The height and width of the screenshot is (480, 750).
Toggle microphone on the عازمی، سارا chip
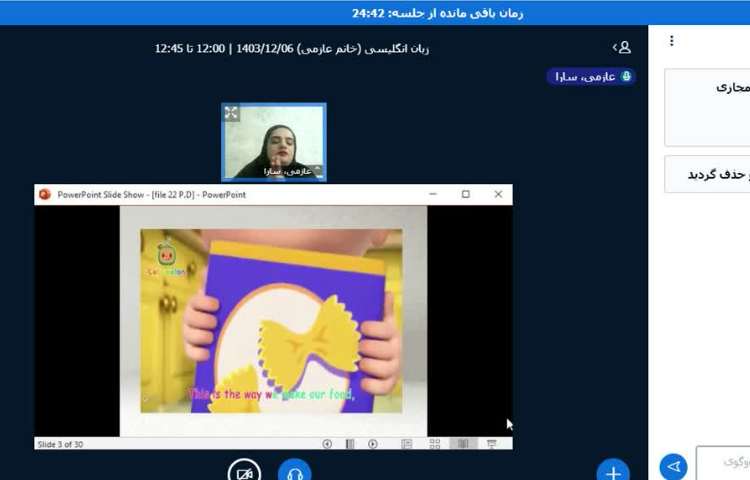tap(626, 76)
